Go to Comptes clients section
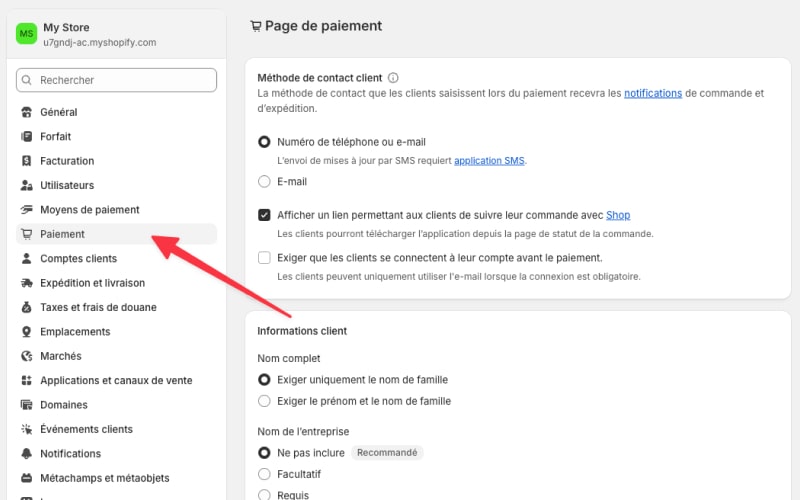This screenshot has width=800, height=500. pos(78,259)
